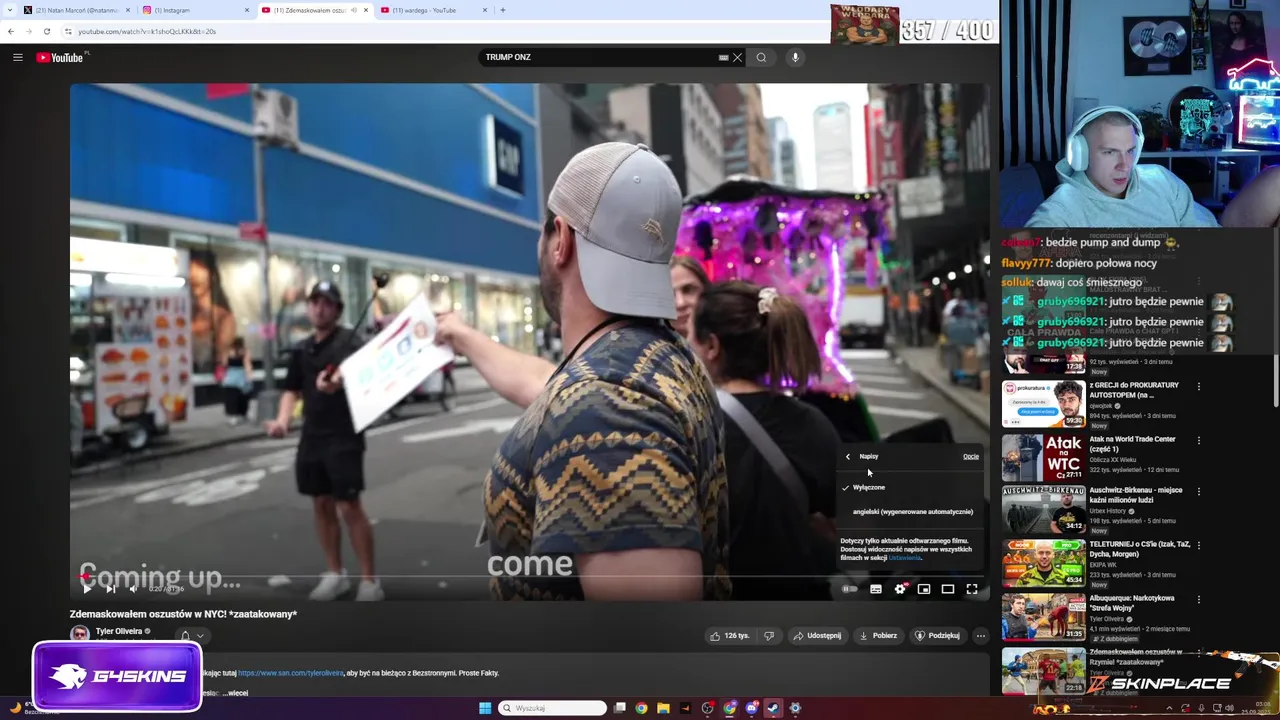
Task: Open the san.com/tyleroliveira description link
Action: pos(291,673)
